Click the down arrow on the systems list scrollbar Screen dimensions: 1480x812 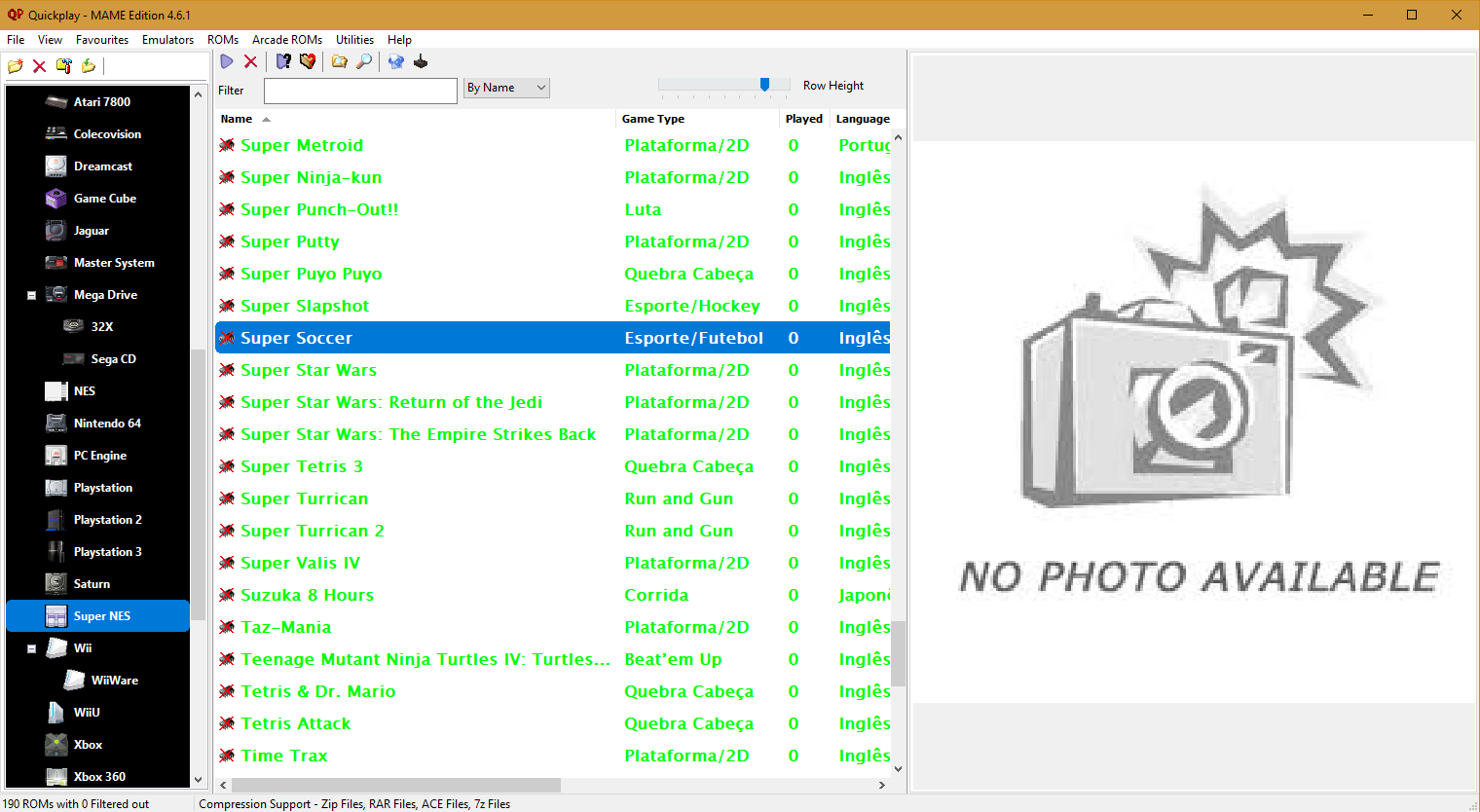pyautogui.click(x=199, y=779)
